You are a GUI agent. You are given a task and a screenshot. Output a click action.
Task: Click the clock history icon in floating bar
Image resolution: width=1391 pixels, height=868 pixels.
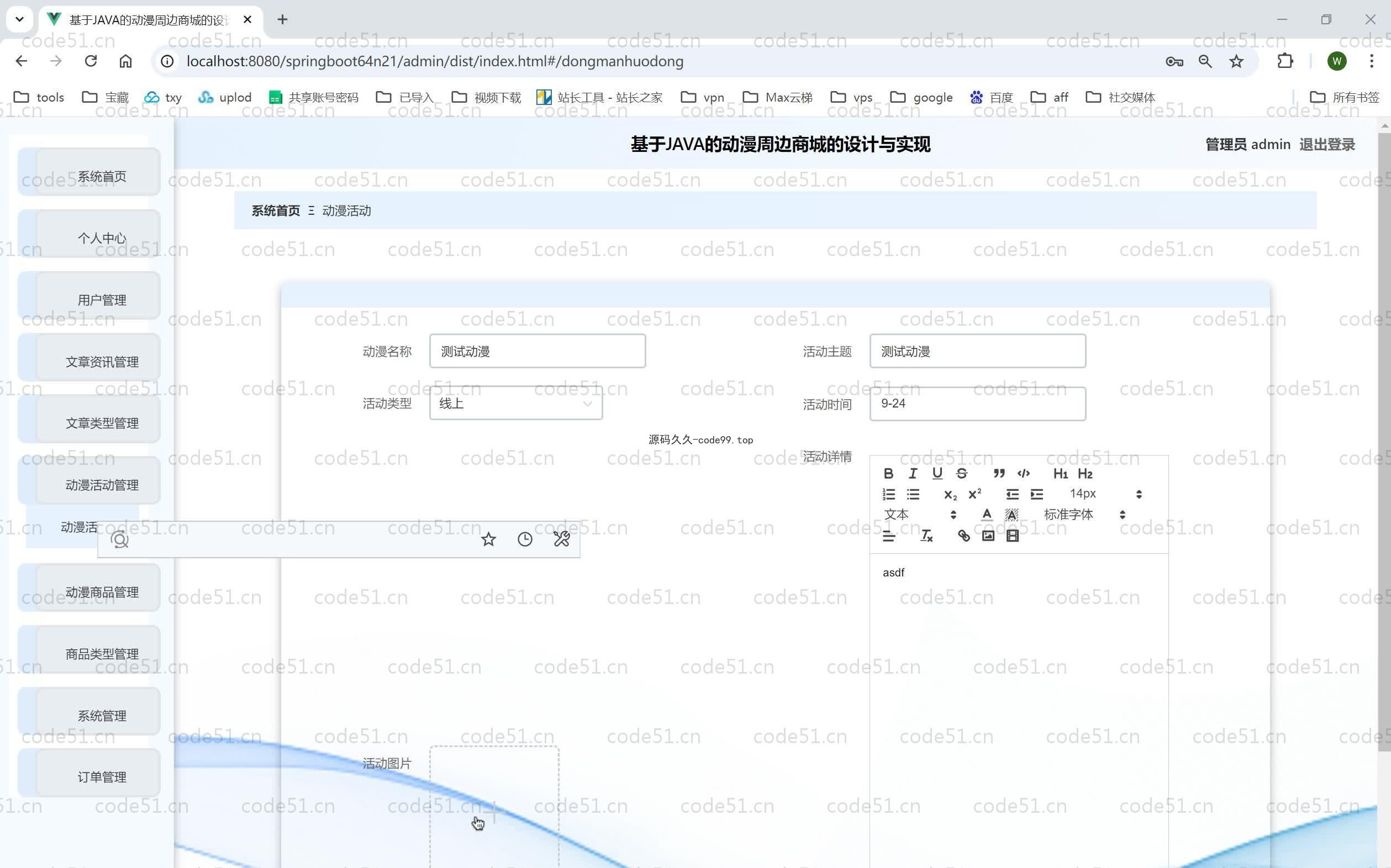pyautogui.click(x=525, y=539)
